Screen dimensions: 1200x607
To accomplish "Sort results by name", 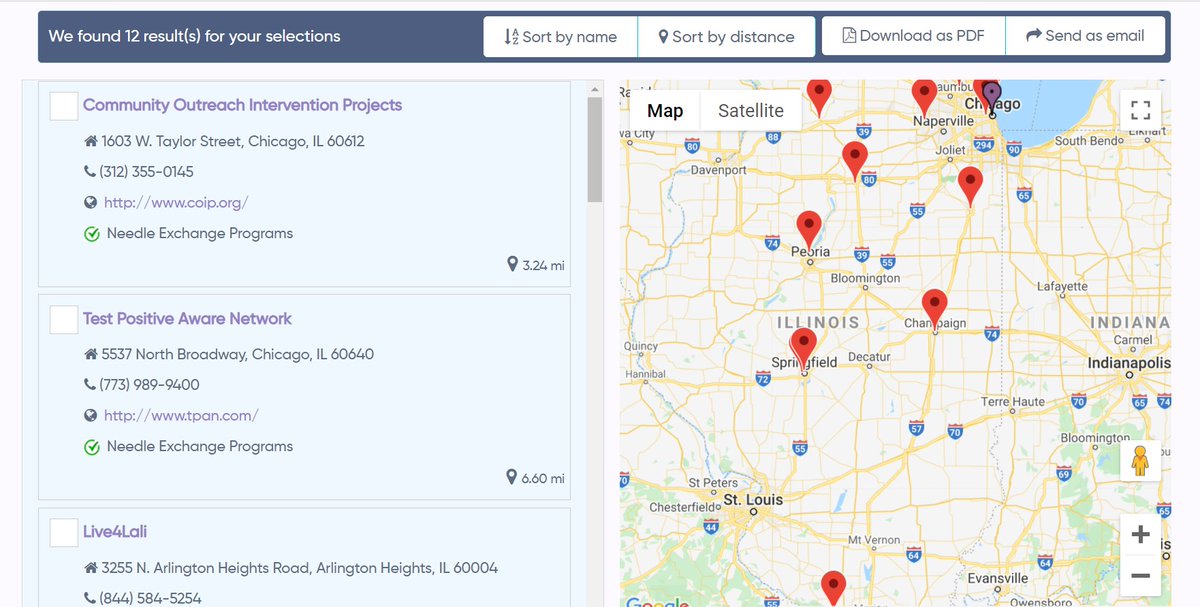I will click(560, 37).
